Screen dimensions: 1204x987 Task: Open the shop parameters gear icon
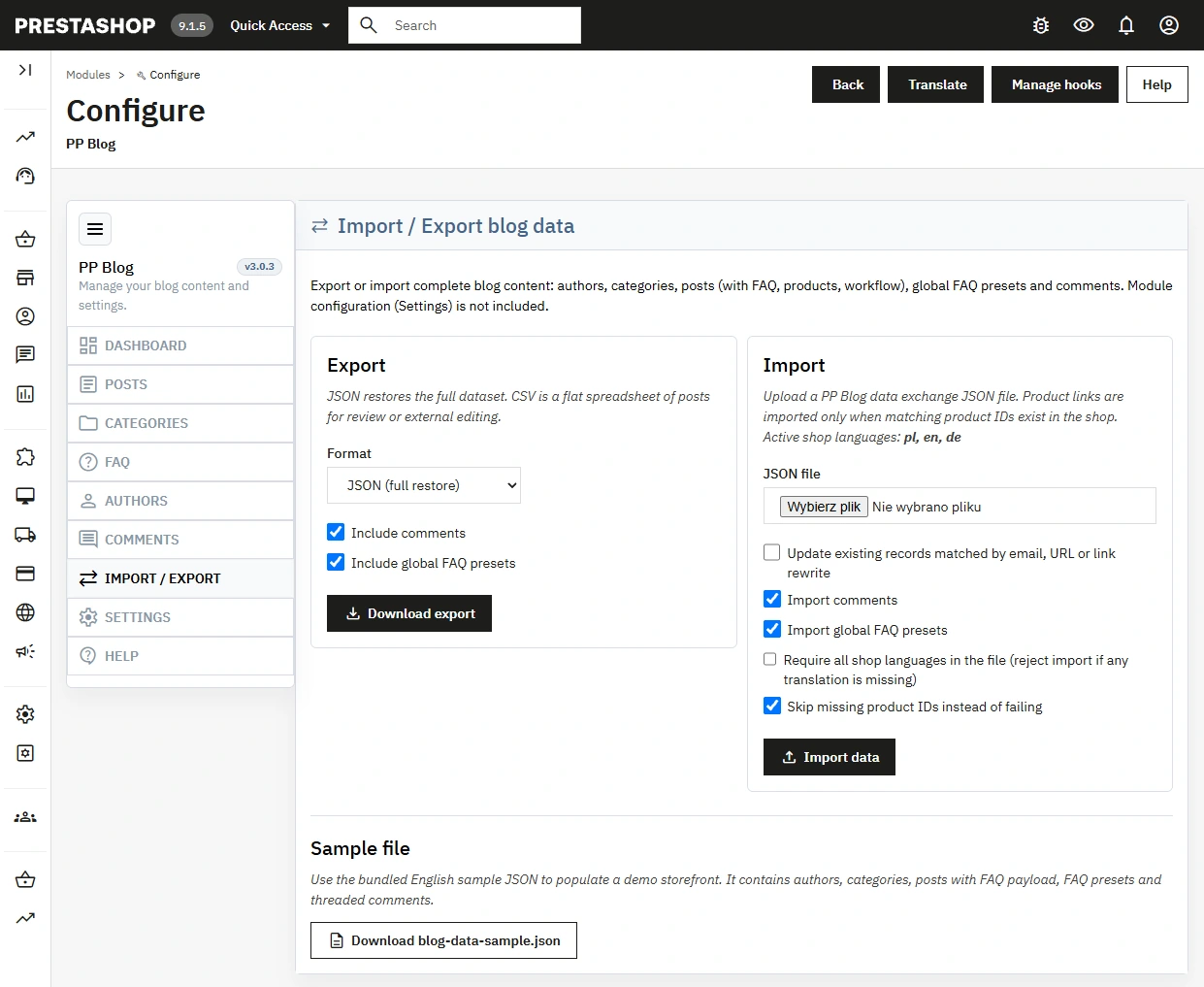coord(25,714)
